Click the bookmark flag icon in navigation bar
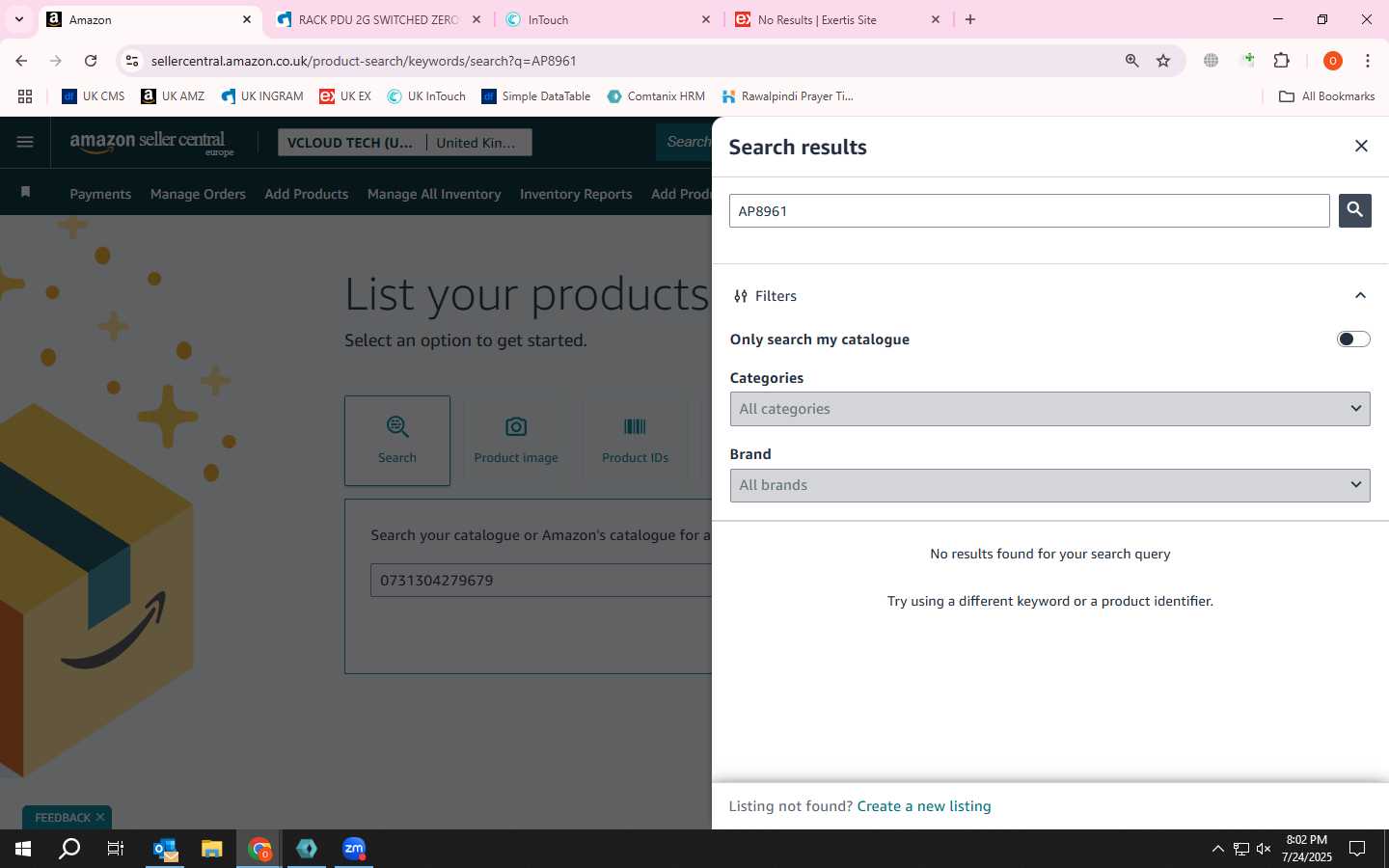1389x868 pixels. point(26,192)
